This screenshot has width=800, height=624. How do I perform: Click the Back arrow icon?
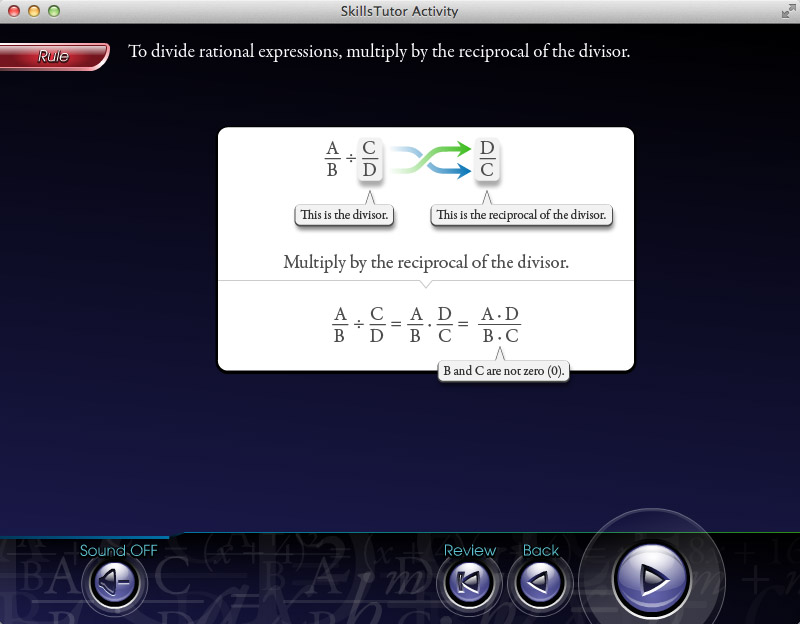[x=540, y=580]
